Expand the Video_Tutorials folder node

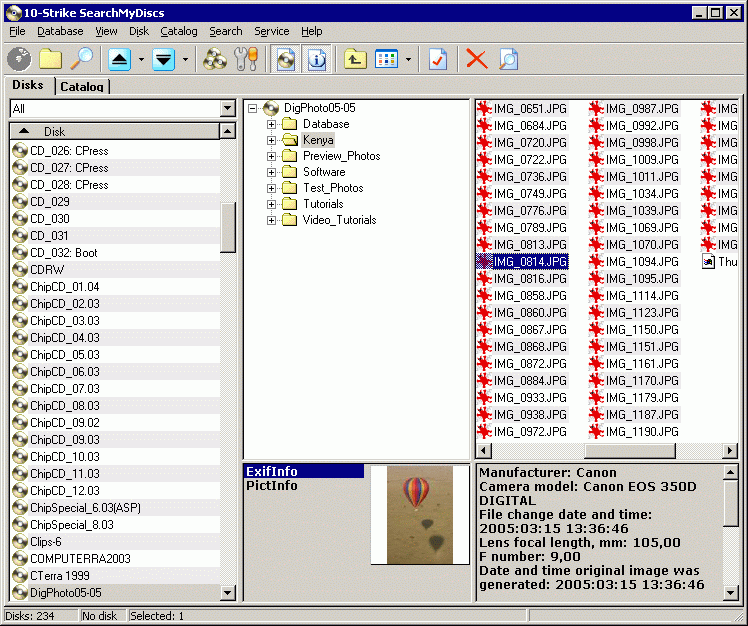(x=271, y=220)
